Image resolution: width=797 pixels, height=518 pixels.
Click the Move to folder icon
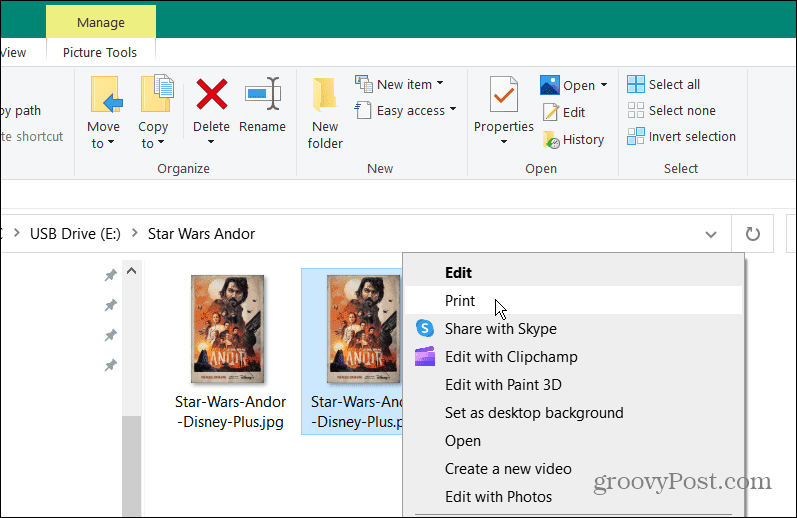pyautogui.click(x=106, y=94)
